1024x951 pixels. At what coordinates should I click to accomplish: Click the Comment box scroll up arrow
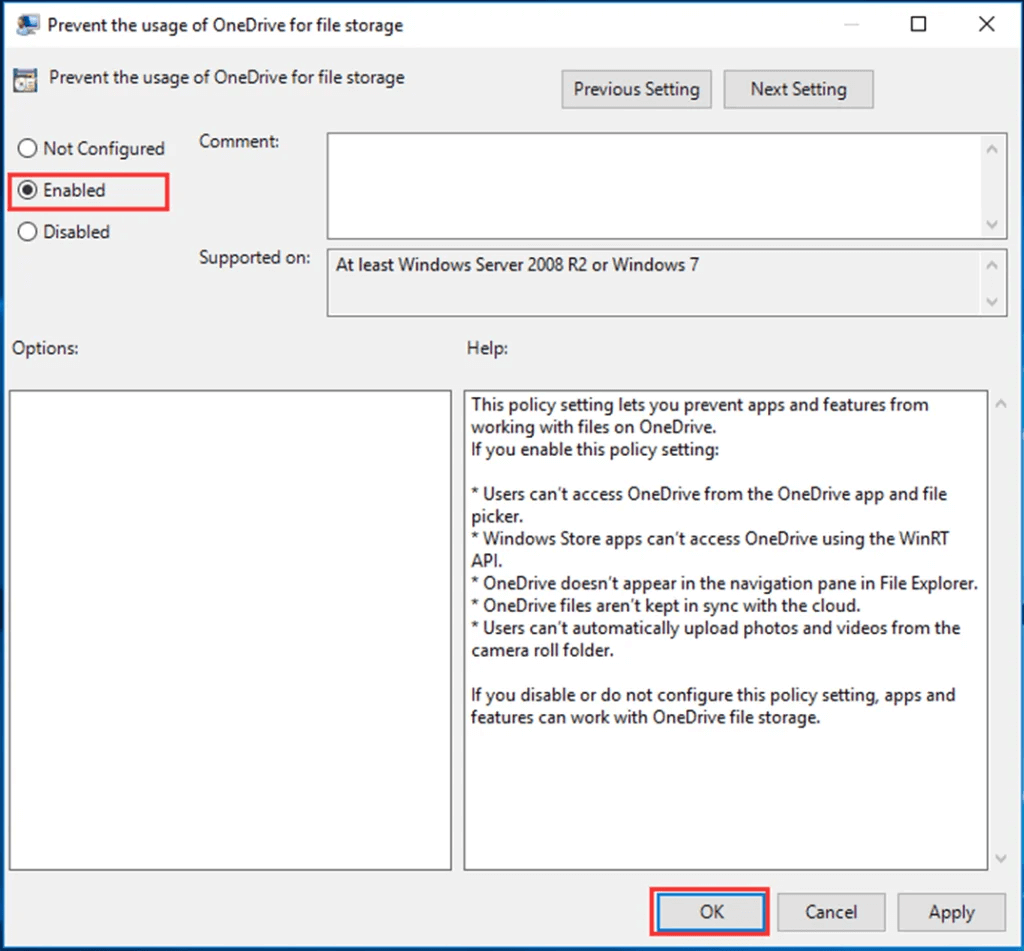(992, 150)
